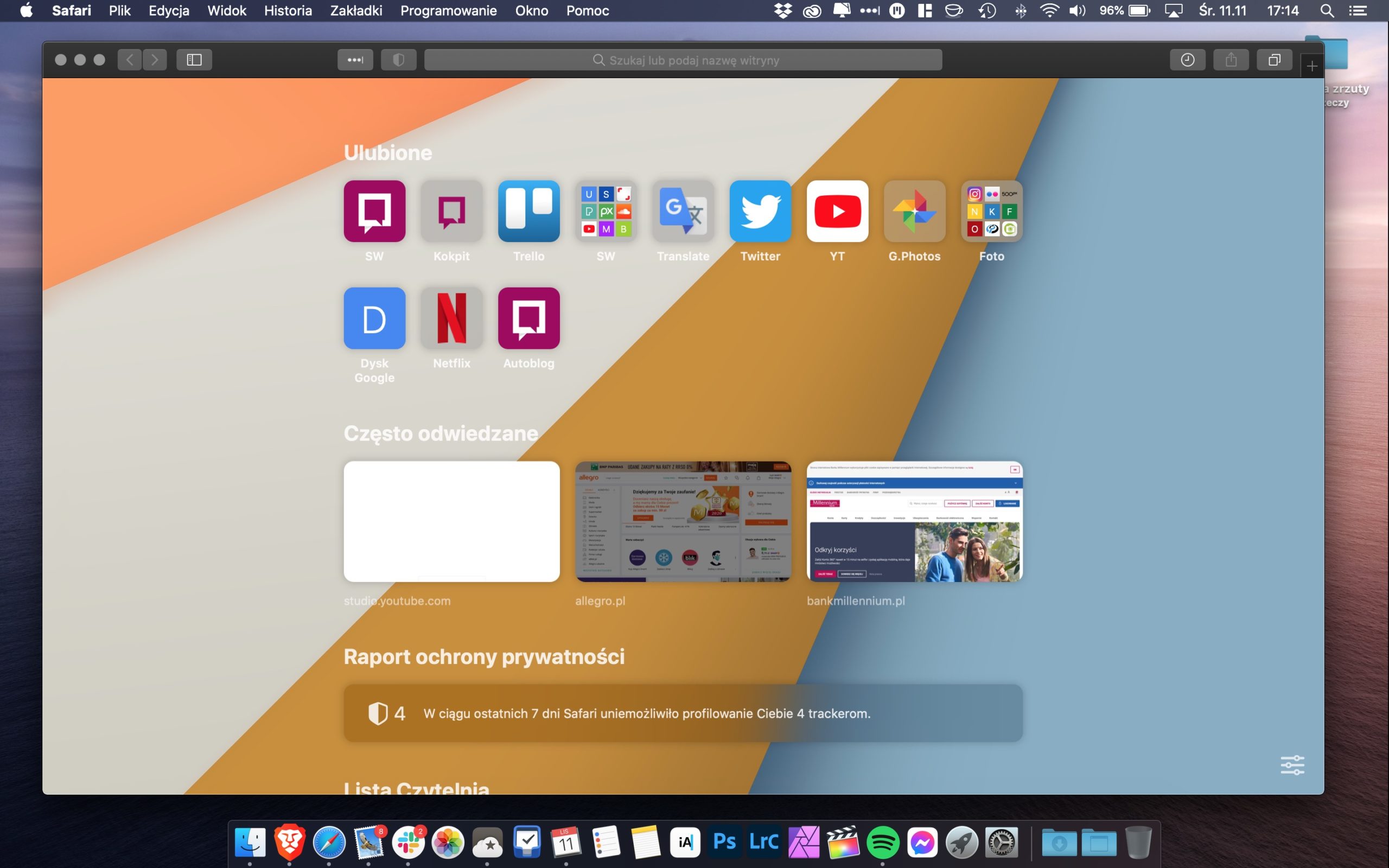1389x868 pixels.
Task: Open the Okno menu
Action: pyautogui.click(x=532, y=10)
